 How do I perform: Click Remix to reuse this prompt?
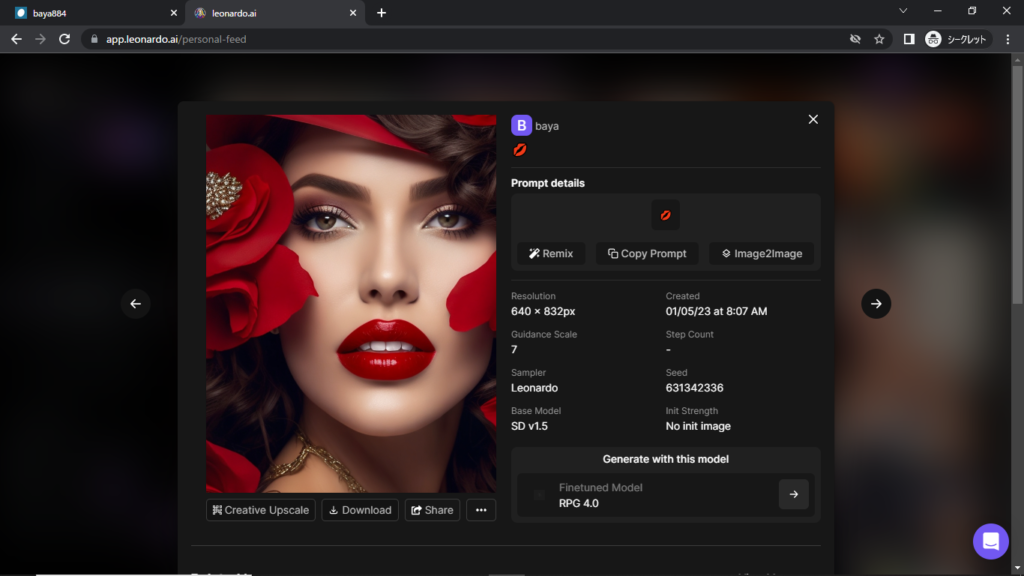[x=551, y=254]
